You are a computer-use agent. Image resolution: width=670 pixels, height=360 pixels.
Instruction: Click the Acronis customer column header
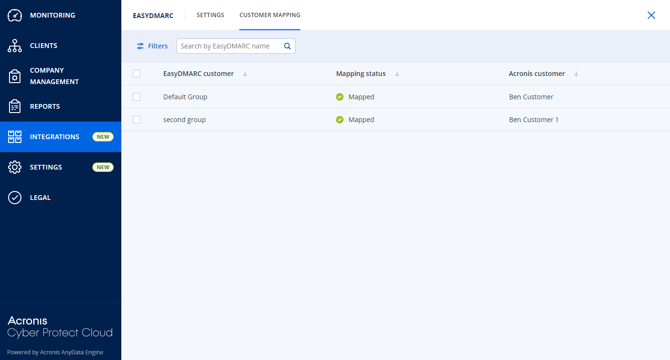click(537, 73)
